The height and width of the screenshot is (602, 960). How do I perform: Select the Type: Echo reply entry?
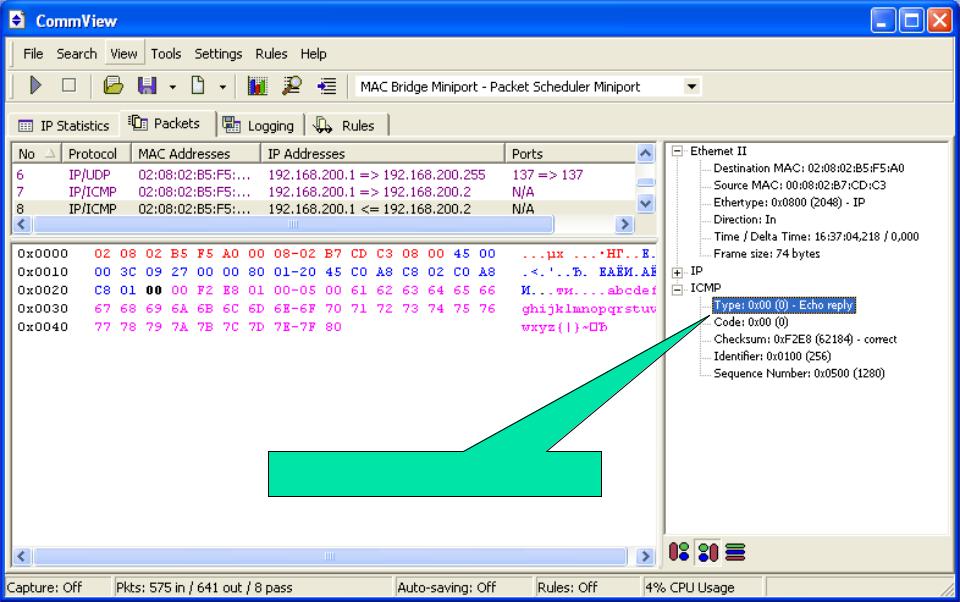click(x=784, y=305)
